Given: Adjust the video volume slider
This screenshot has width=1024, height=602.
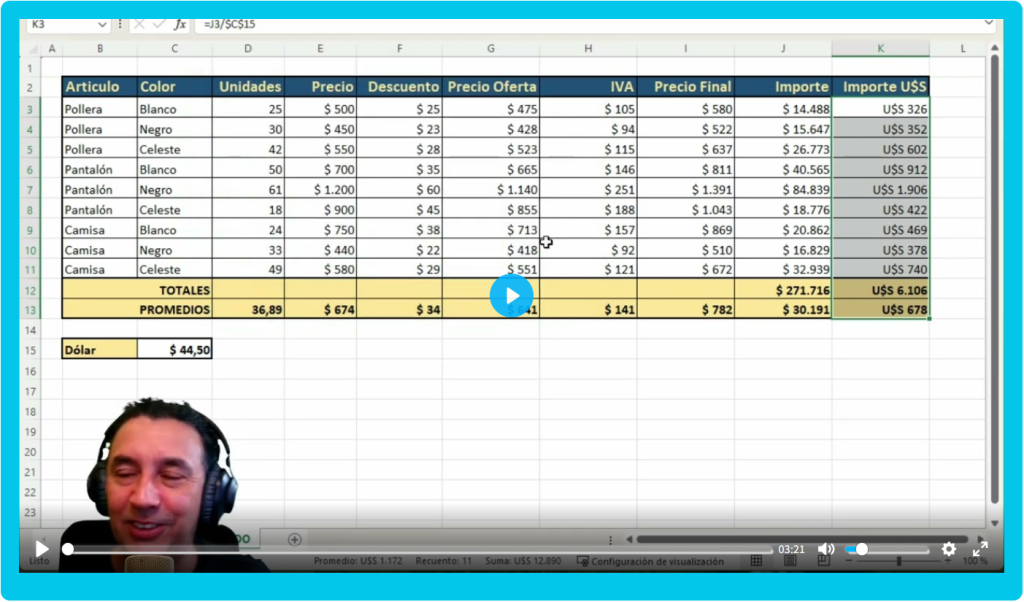Looking at the screenshot, I should [886, 549].
